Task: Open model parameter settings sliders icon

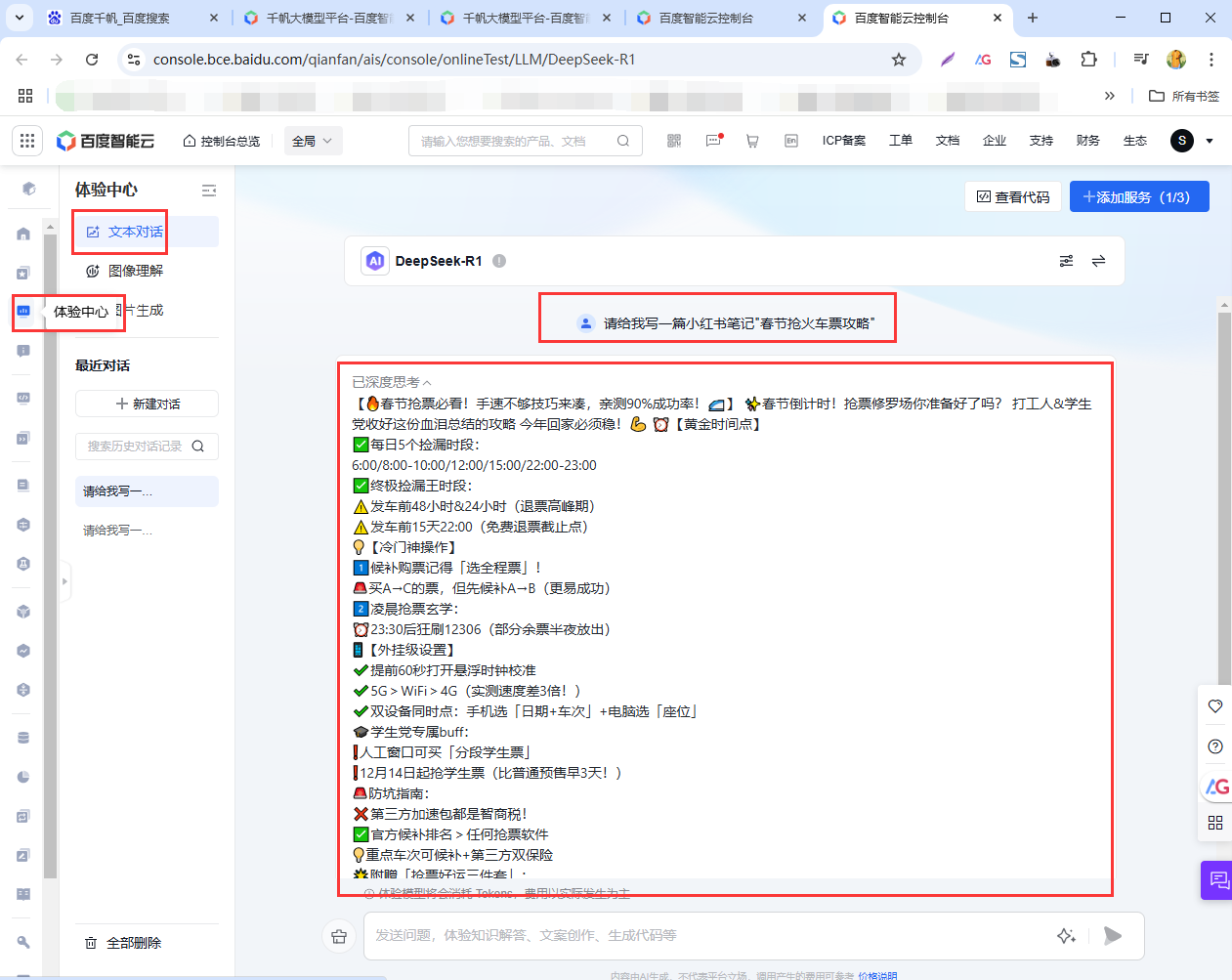Action: (x=1066, y=261)
